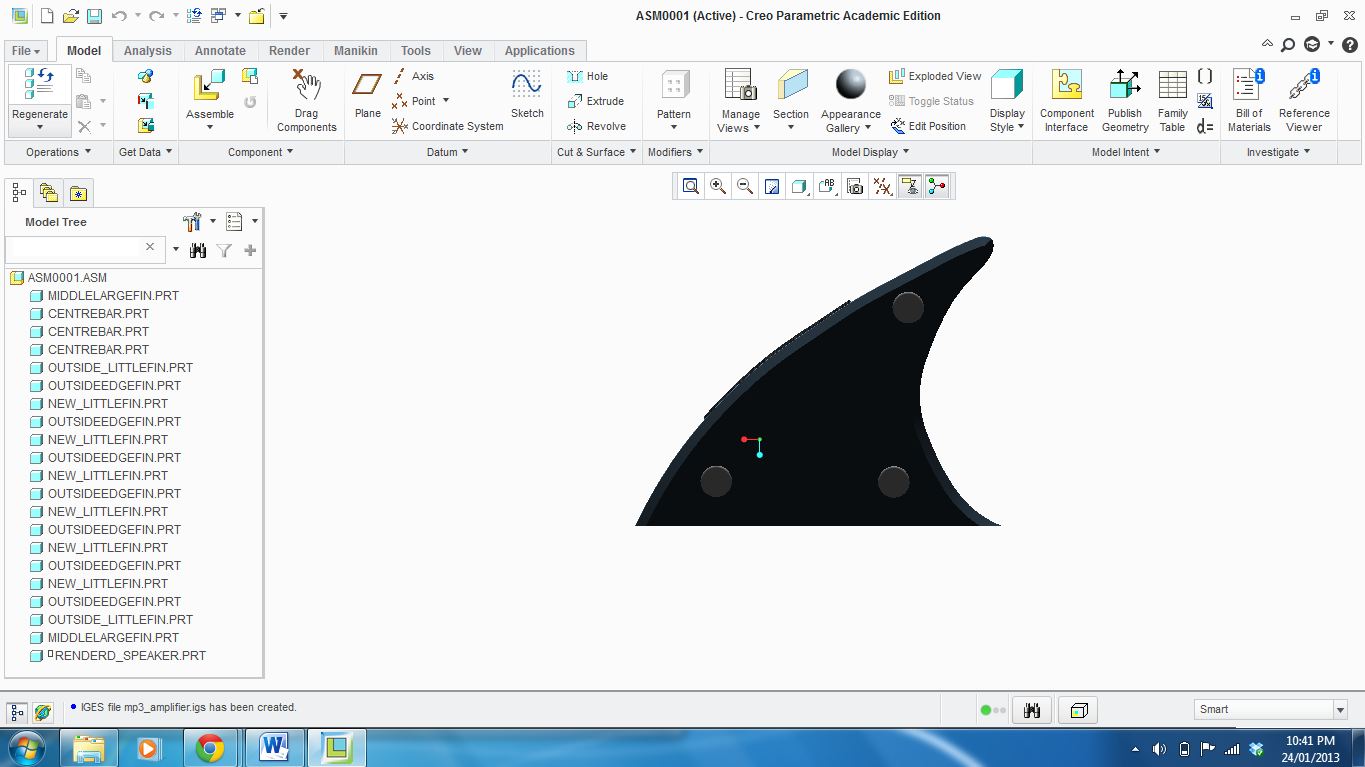This screenshot has width=1365, height=767.
Task: Click the Edit Position tool
Action: pyautogui.click(x=927, y=126)
